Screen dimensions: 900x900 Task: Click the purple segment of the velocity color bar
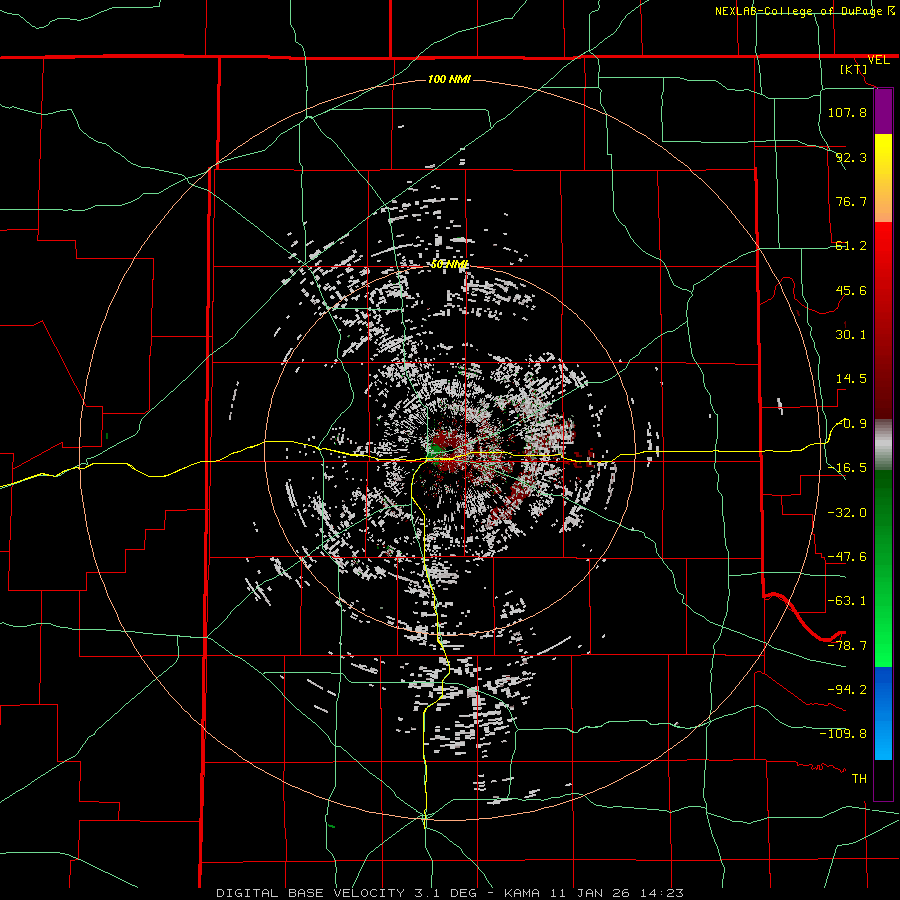tap(883, 112)
